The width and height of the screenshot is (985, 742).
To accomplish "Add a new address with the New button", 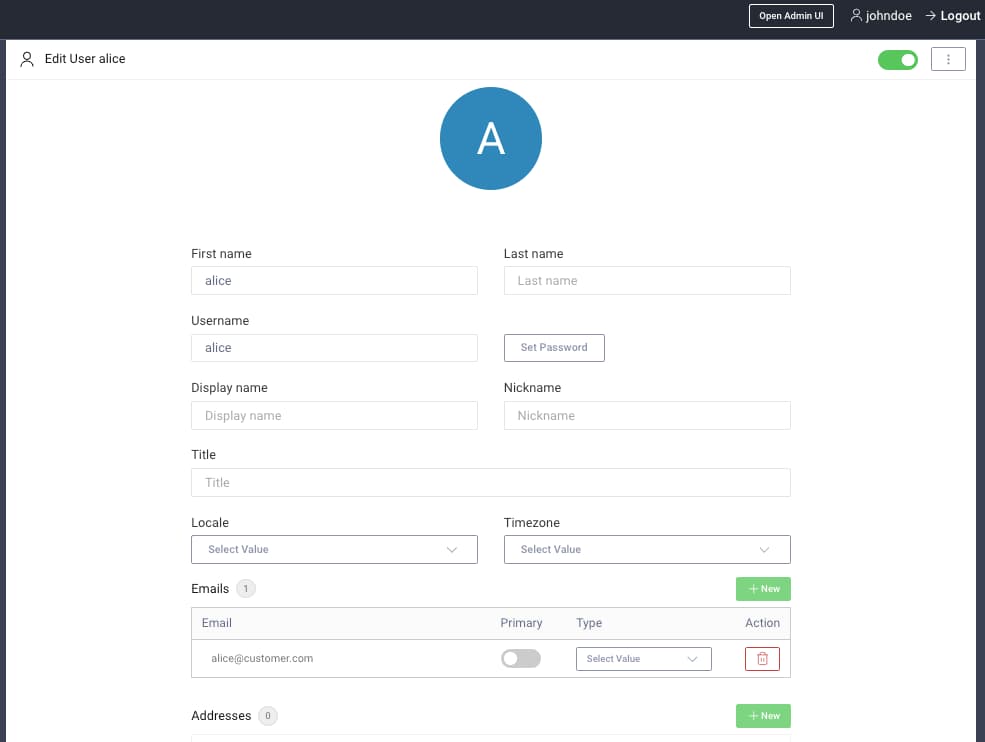I will coord(763,716).
